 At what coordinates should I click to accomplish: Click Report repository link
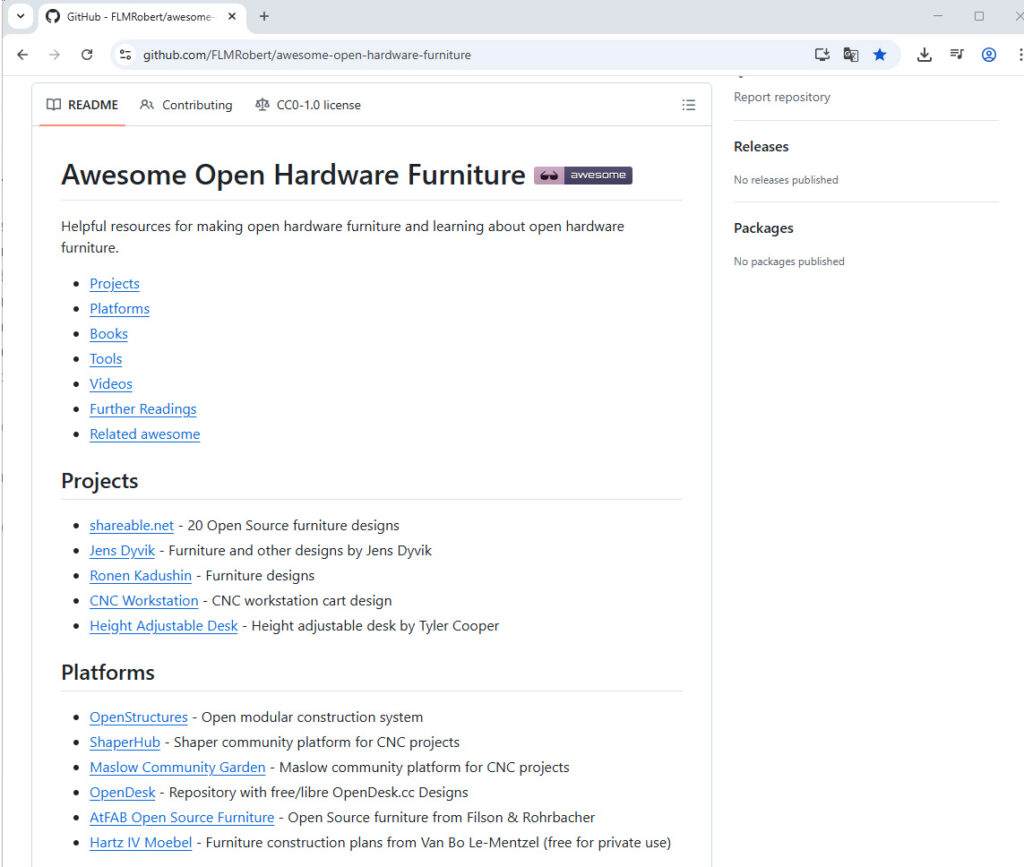(x=781, y=97)
